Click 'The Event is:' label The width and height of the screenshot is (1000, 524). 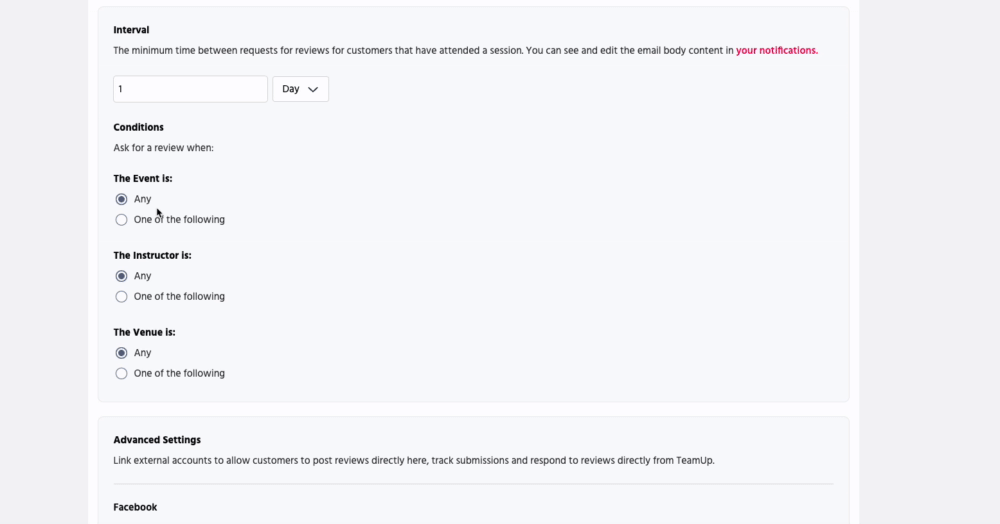(x=143, y=179)
